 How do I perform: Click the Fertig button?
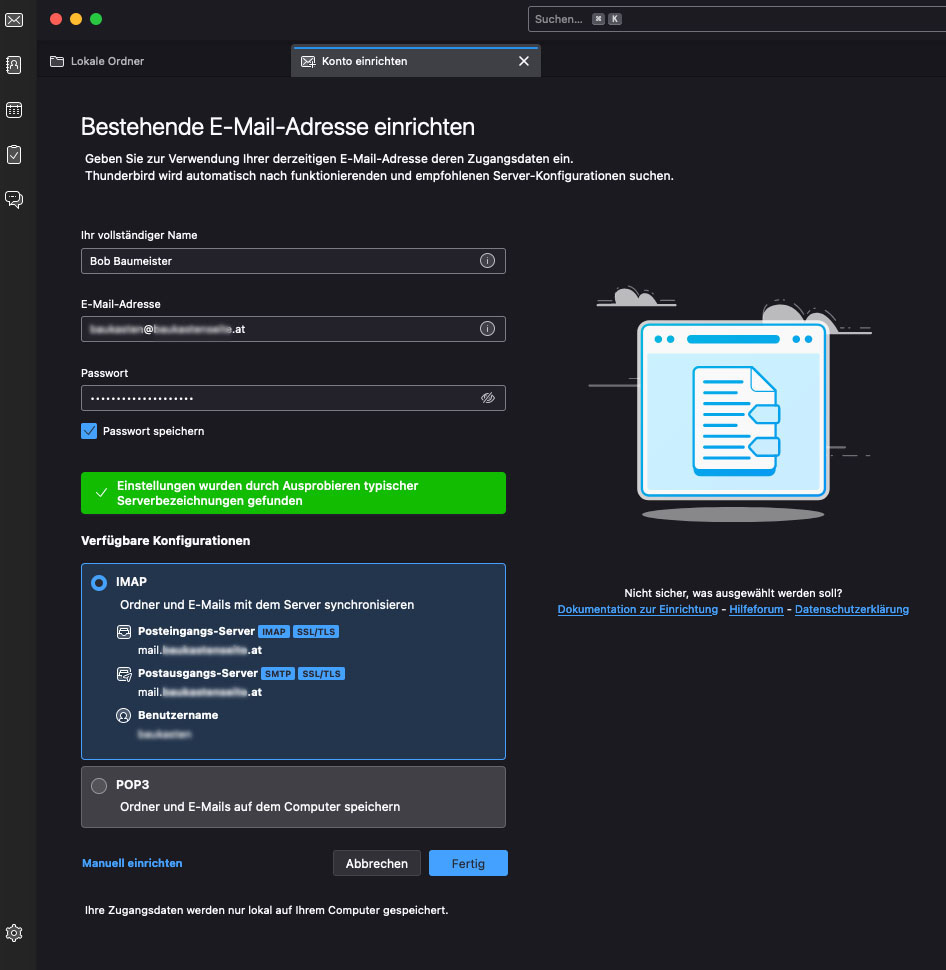pos(468,863)
